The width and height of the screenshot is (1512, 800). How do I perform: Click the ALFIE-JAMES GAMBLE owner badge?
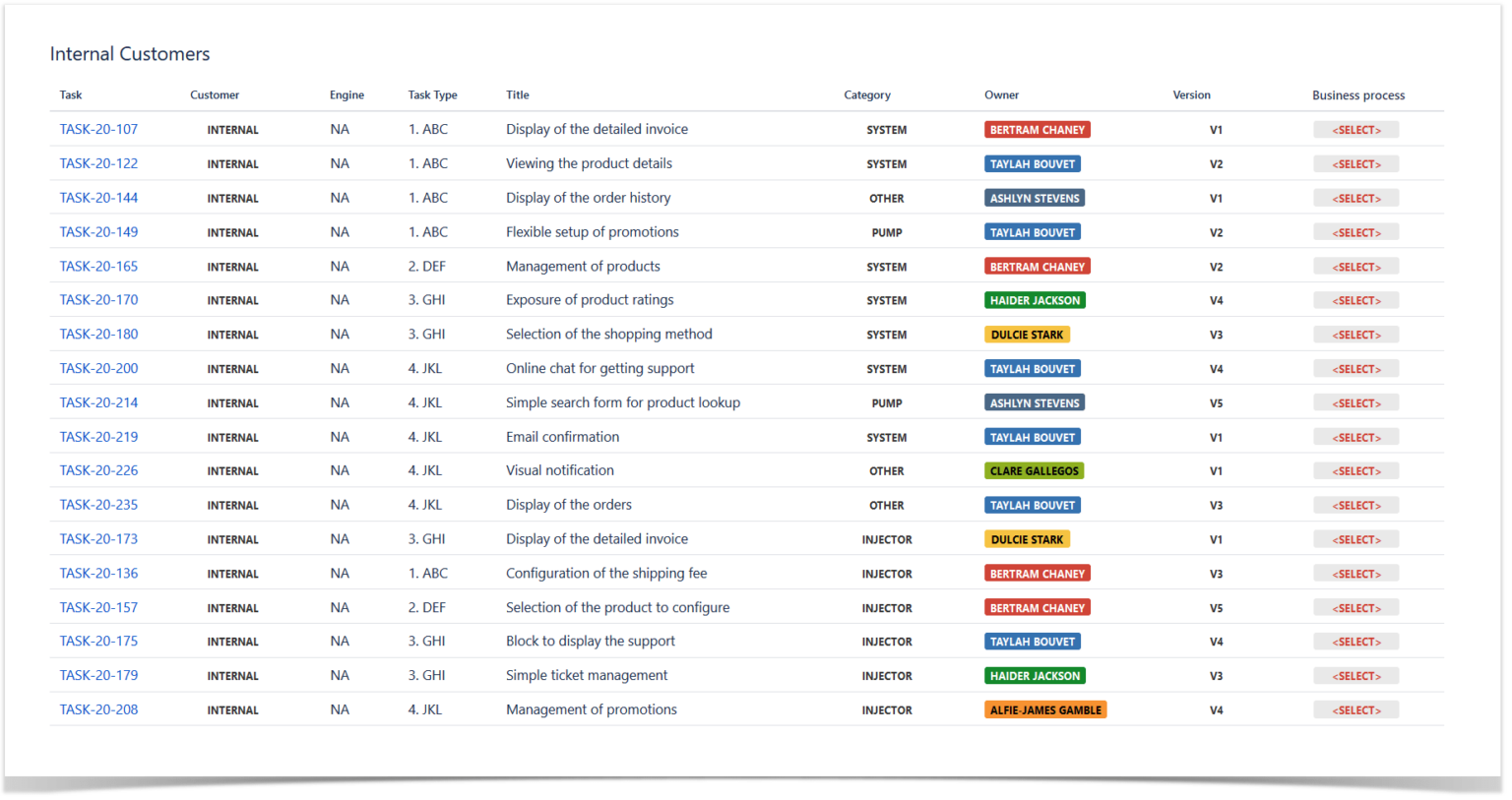pyautogui.click(x=1044, y=709)
